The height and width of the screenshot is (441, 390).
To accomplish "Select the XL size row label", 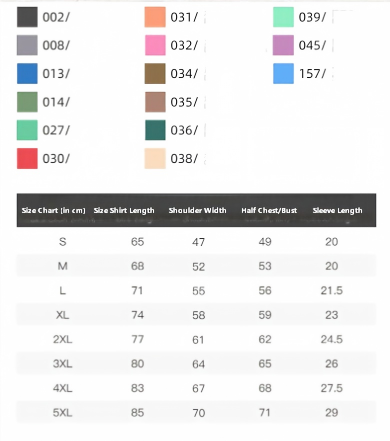I will click(x=62, y=315).
